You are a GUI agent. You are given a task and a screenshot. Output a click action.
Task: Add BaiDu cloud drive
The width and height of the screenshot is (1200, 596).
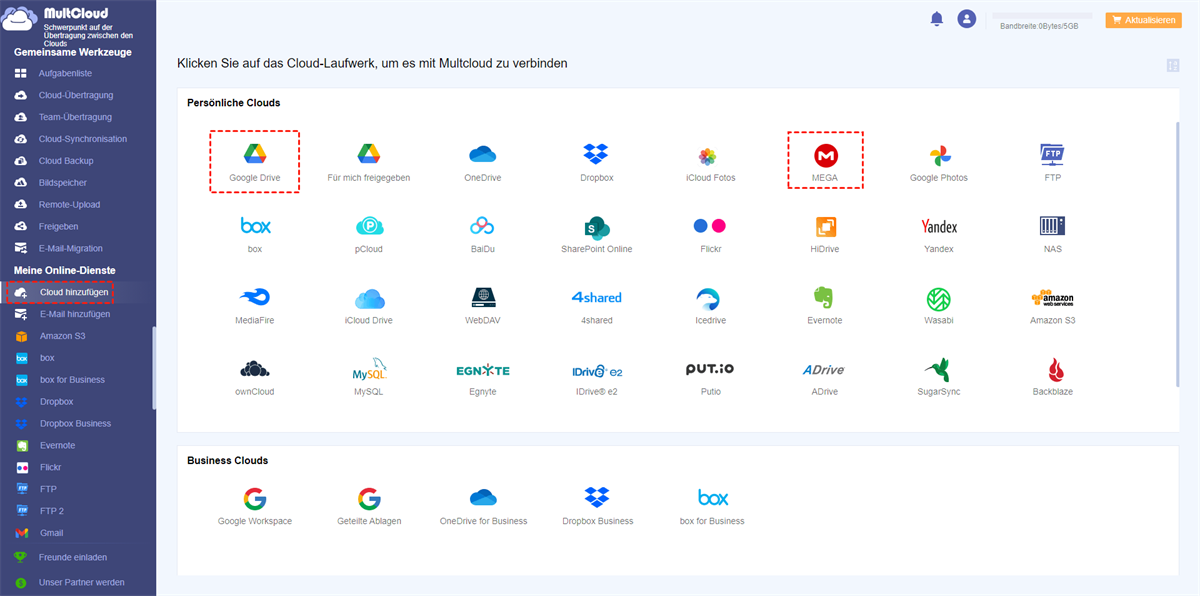point(483,226)
